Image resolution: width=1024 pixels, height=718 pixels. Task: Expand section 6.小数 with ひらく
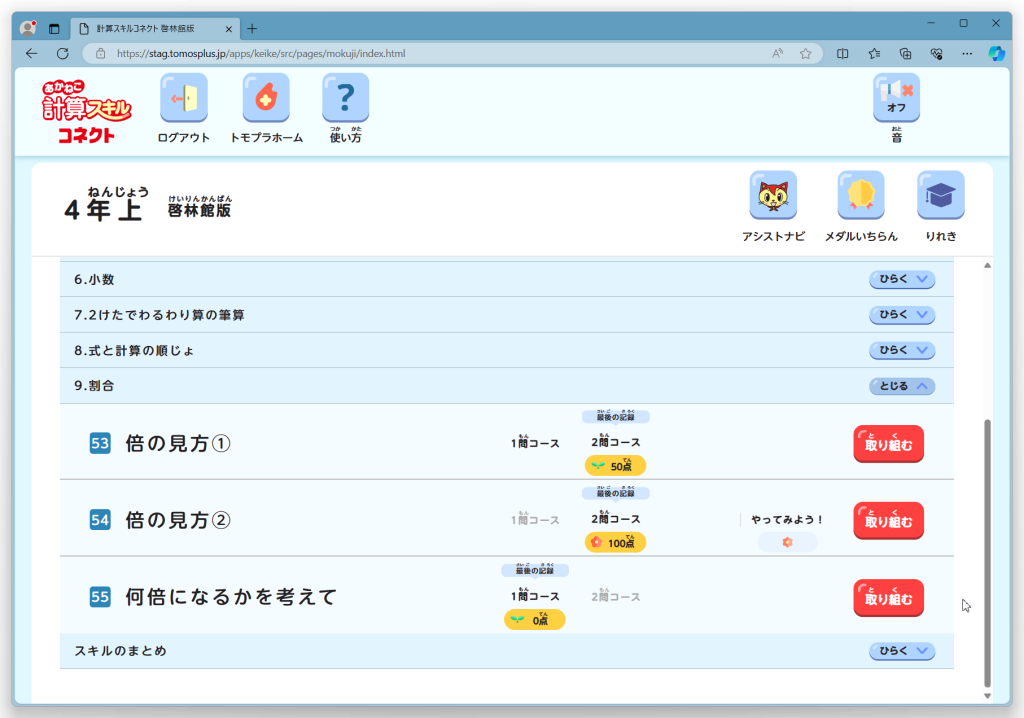point(902,280)
